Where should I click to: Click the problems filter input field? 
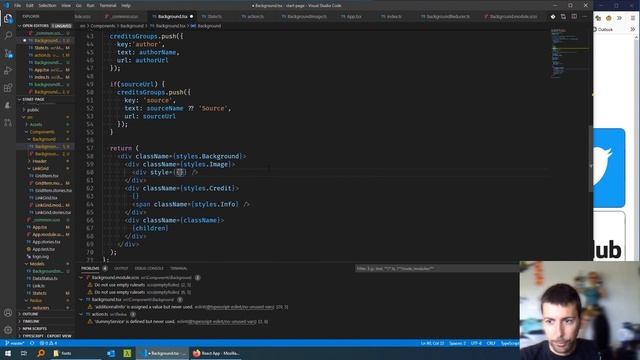point(437,269)
